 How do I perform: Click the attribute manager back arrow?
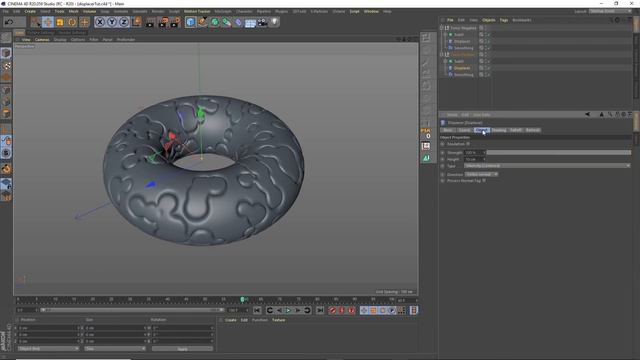pyautogui.click(x=587, y=115)
